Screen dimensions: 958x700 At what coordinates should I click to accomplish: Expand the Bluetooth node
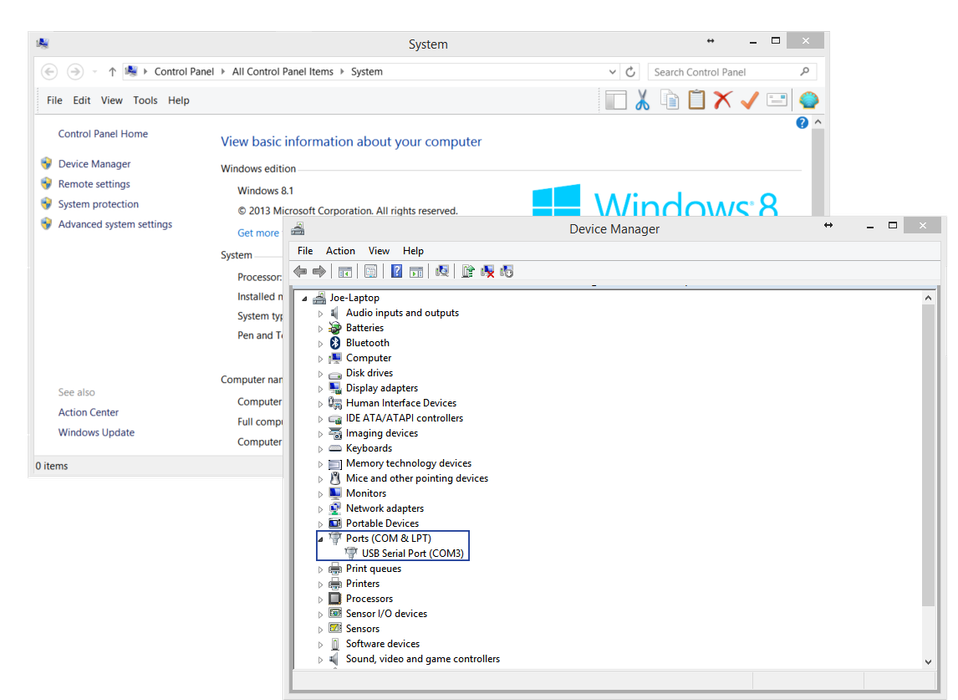320,343
